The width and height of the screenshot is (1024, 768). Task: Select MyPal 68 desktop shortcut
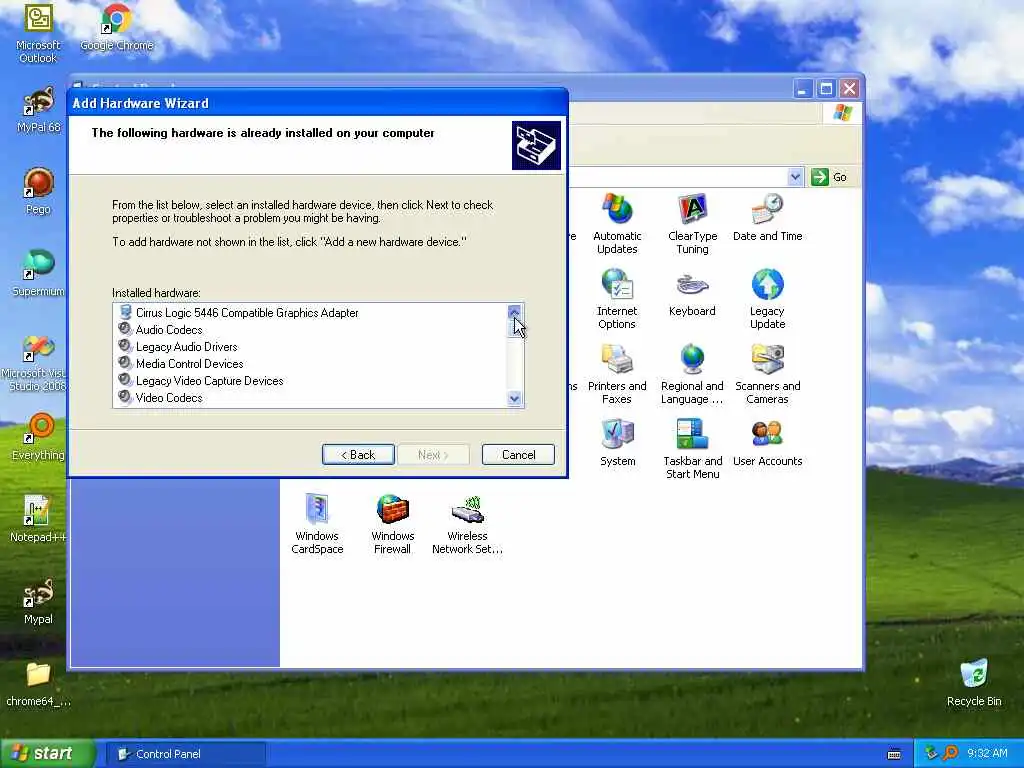(x=38, y=110)
